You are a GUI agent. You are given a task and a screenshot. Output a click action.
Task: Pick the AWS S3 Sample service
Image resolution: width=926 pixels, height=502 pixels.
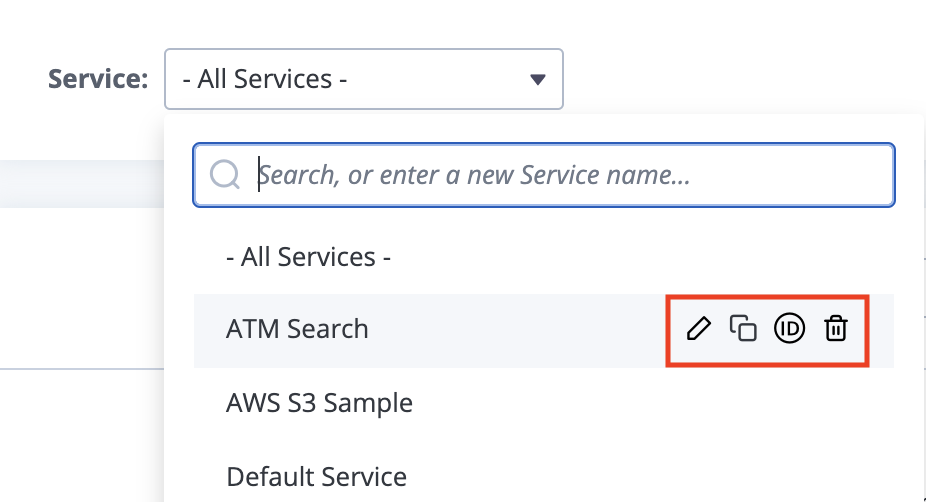click(x=319, y=403)
